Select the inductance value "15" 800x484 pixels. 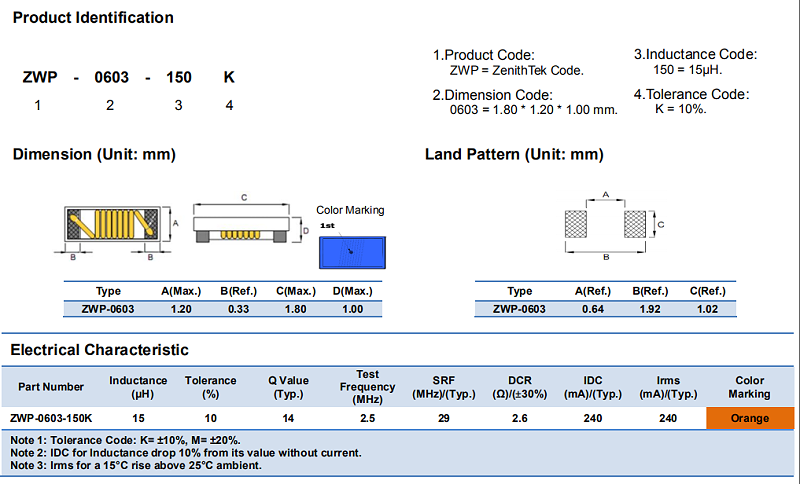coord(138,419)
